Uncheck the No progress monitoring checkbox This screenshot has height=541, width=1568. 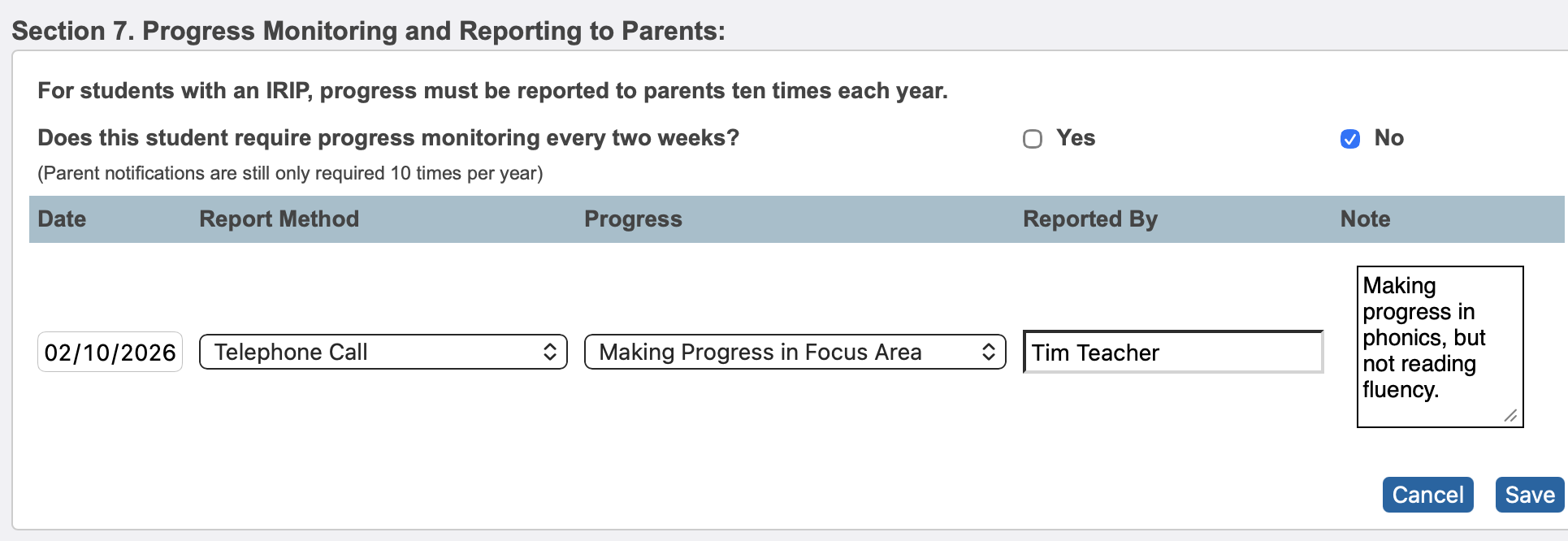[x=1349, y=139]
